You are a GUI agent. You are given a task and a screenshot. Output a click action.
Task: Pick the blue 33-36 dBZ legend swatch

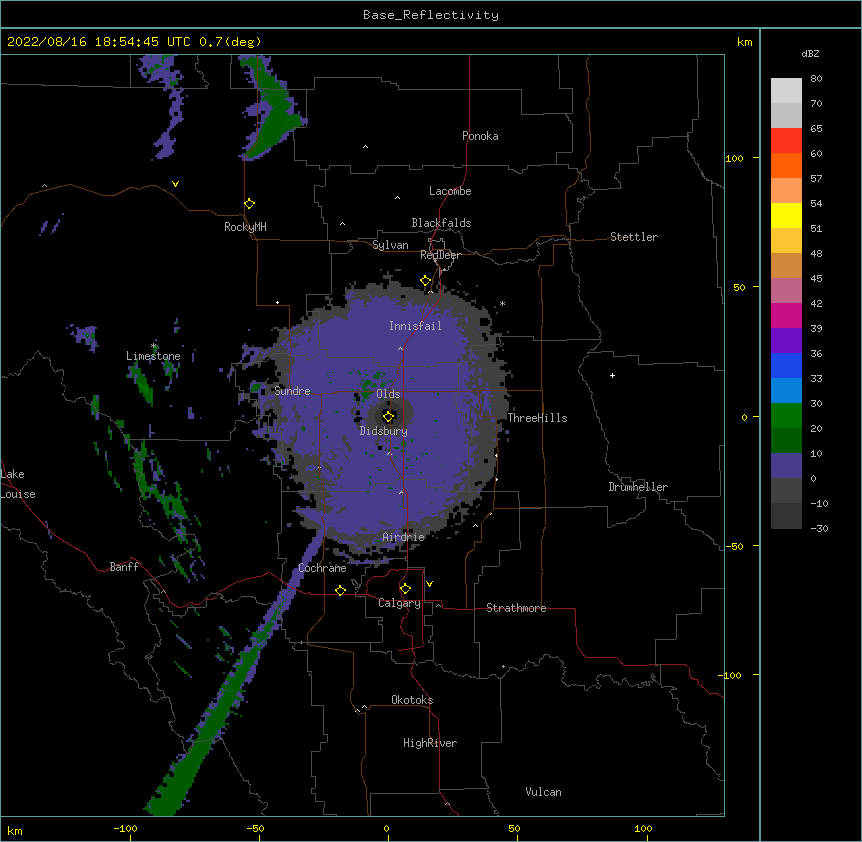pos(786,365)
